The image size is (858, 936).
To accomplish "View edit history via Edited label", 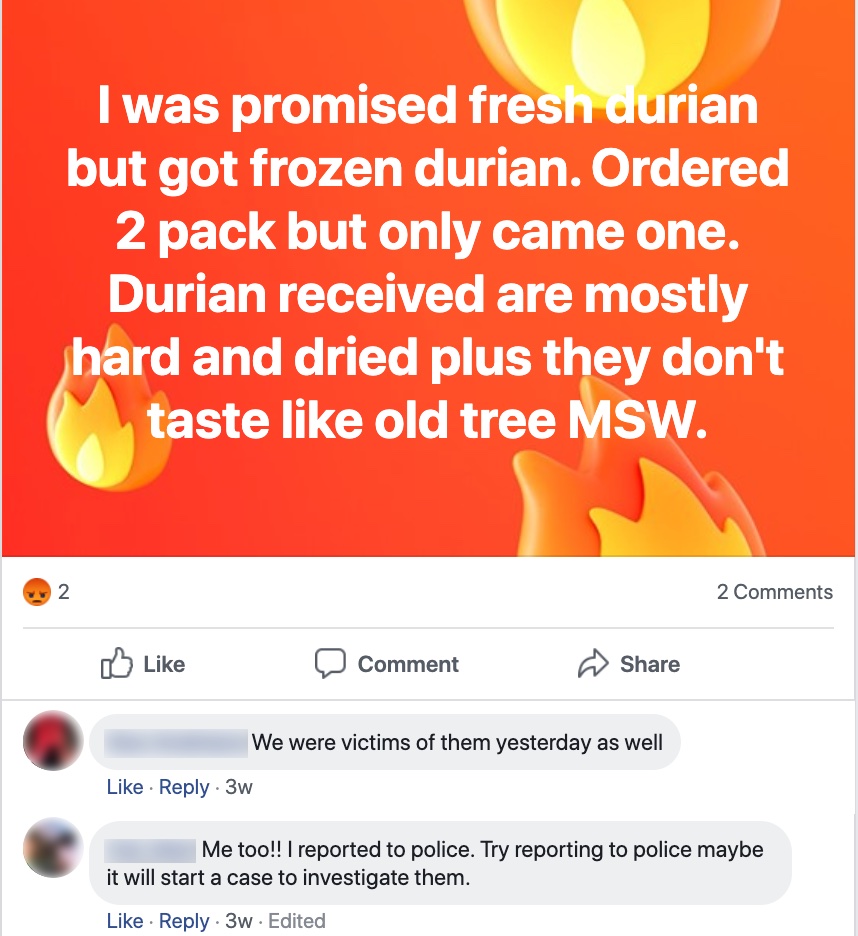I will 297,920.
